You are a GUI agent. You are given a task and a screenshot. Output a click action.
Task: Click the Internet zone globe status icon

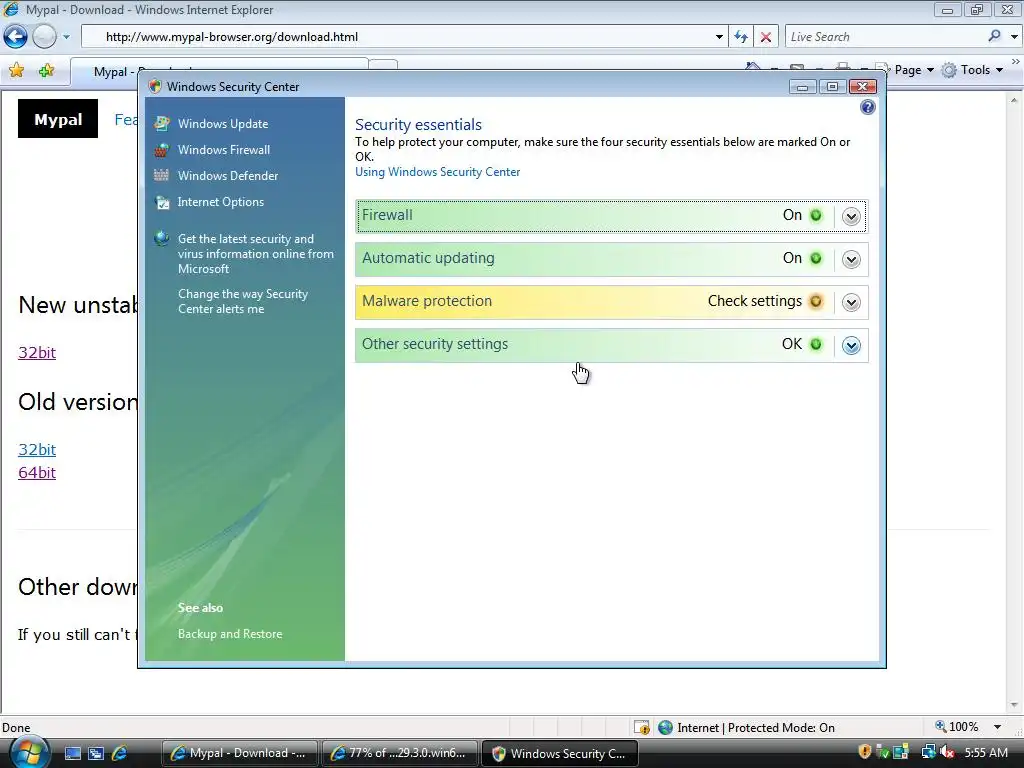(665, 727)
